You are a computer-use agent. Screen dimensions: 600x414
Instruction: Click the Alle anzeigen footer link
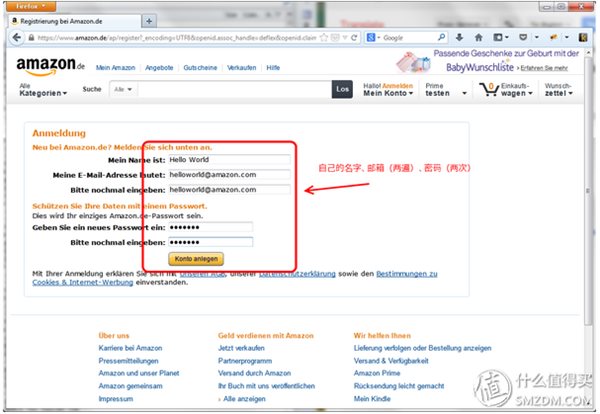point(242,399)
